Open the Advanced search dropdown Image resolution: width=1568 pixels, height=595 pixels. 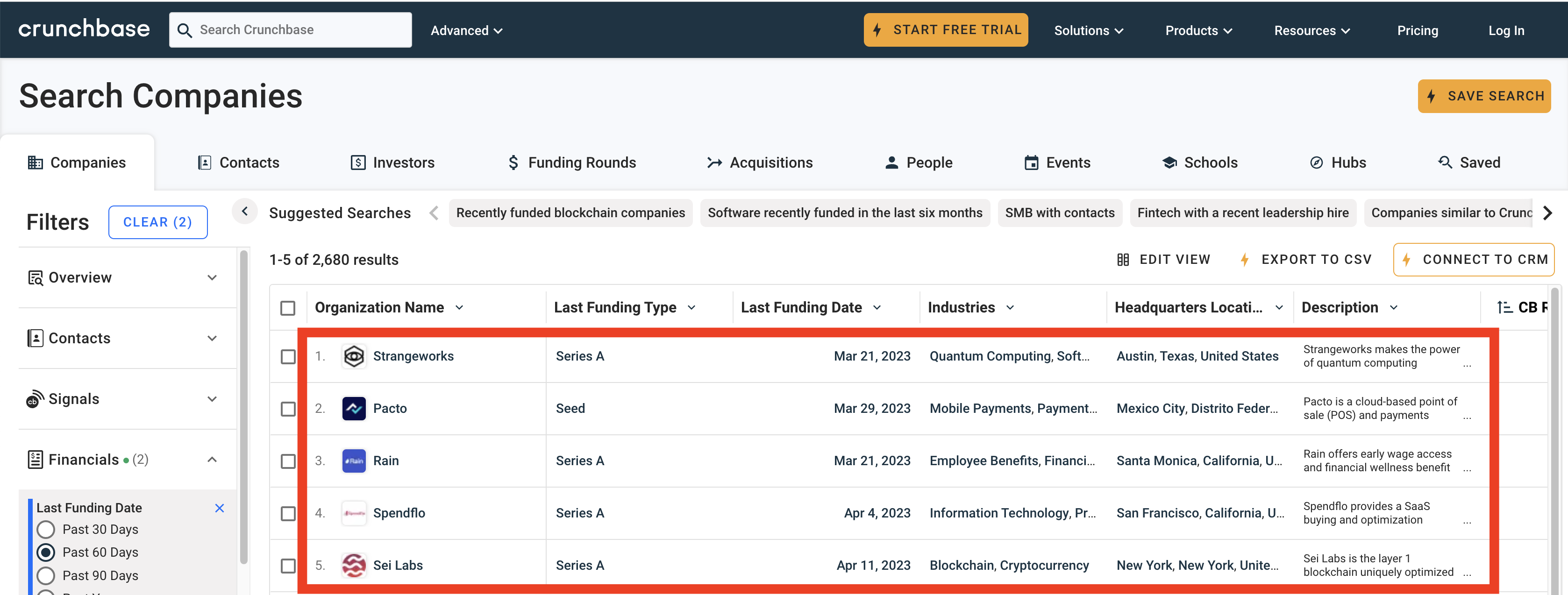[x=466, y=30]
